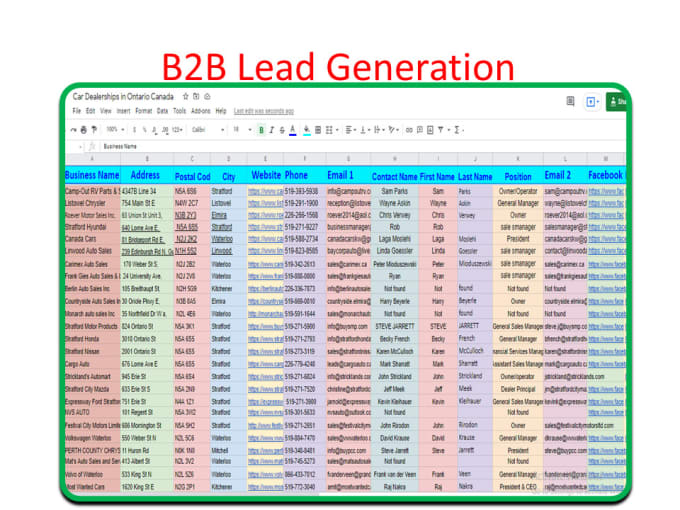Viewport: 680px width, 510px height.
Task: Click the document title Car Dealerships in Ontario Canada
Action: 123,96
